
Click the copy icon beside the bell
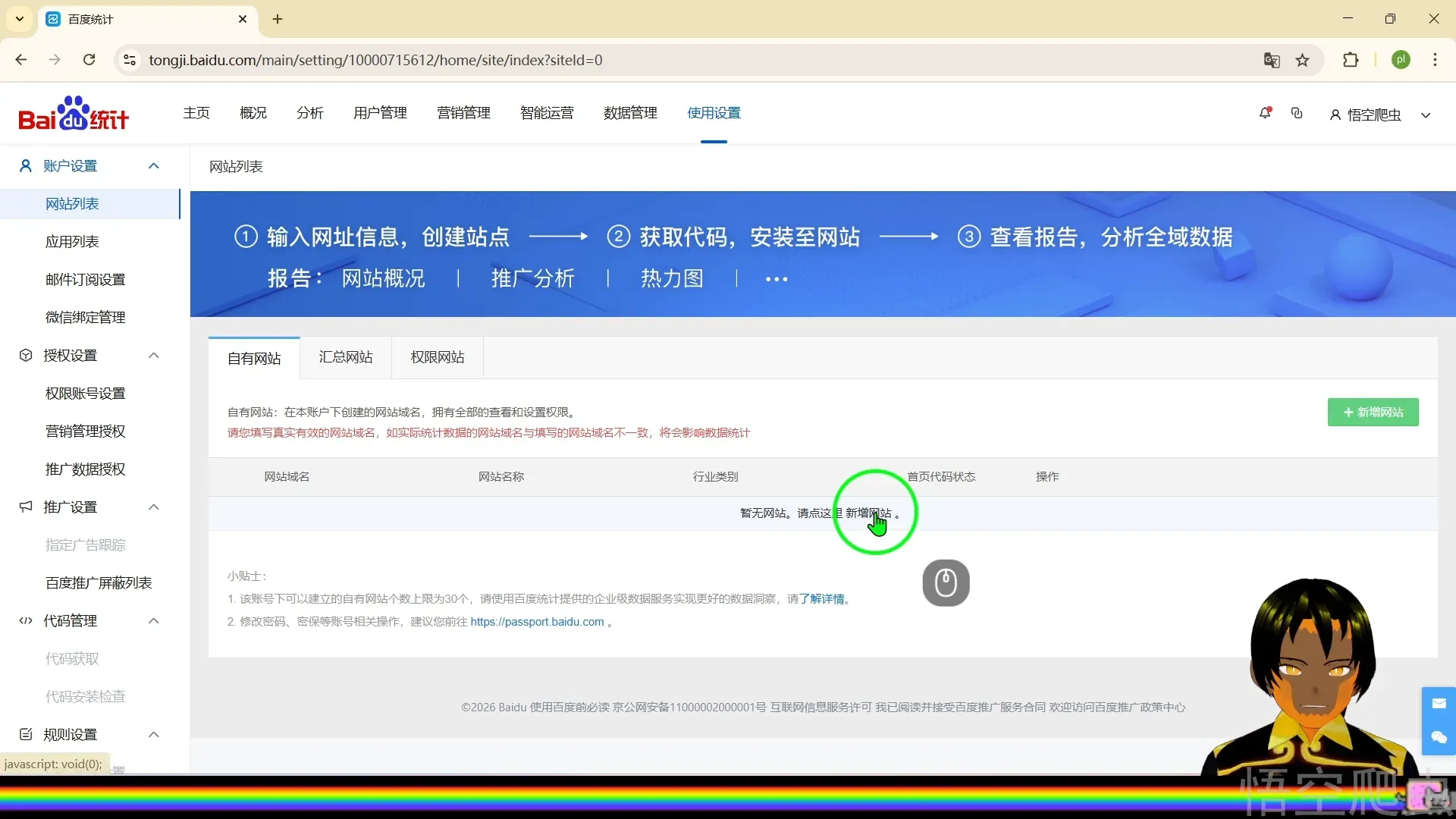point(1297,113)
